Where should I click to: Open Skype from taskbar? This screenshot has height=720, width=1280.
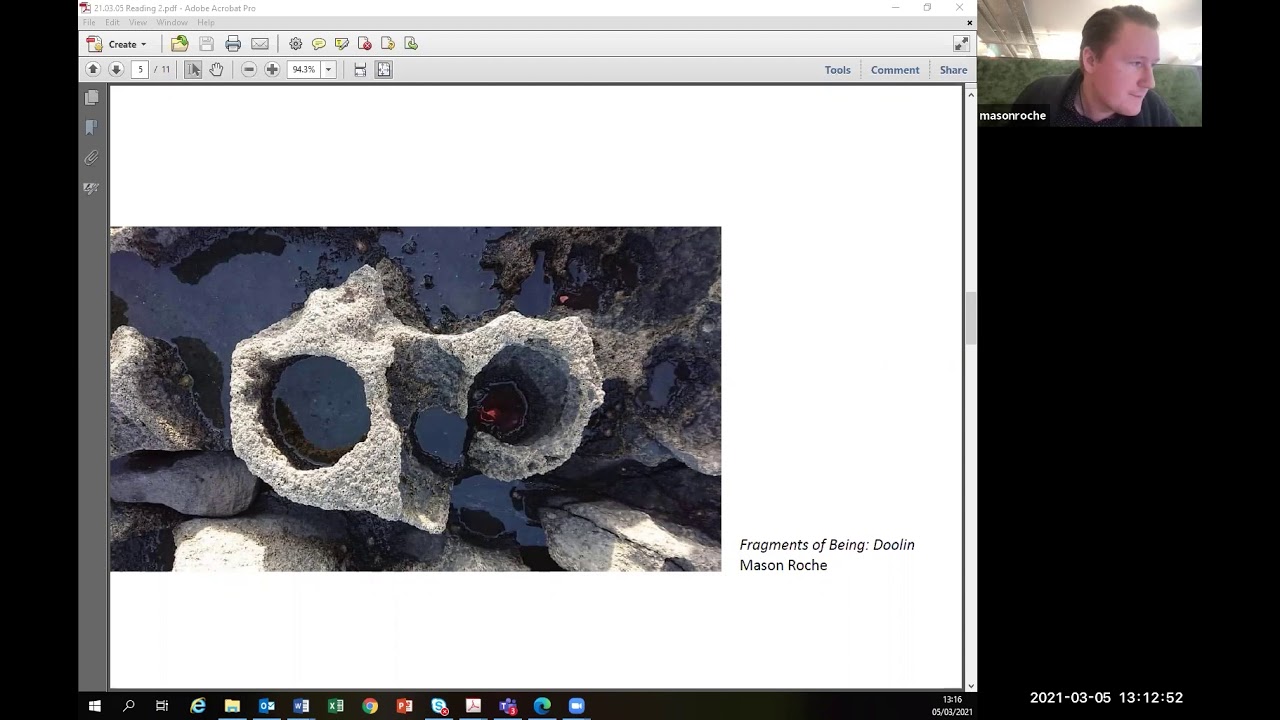439,706
